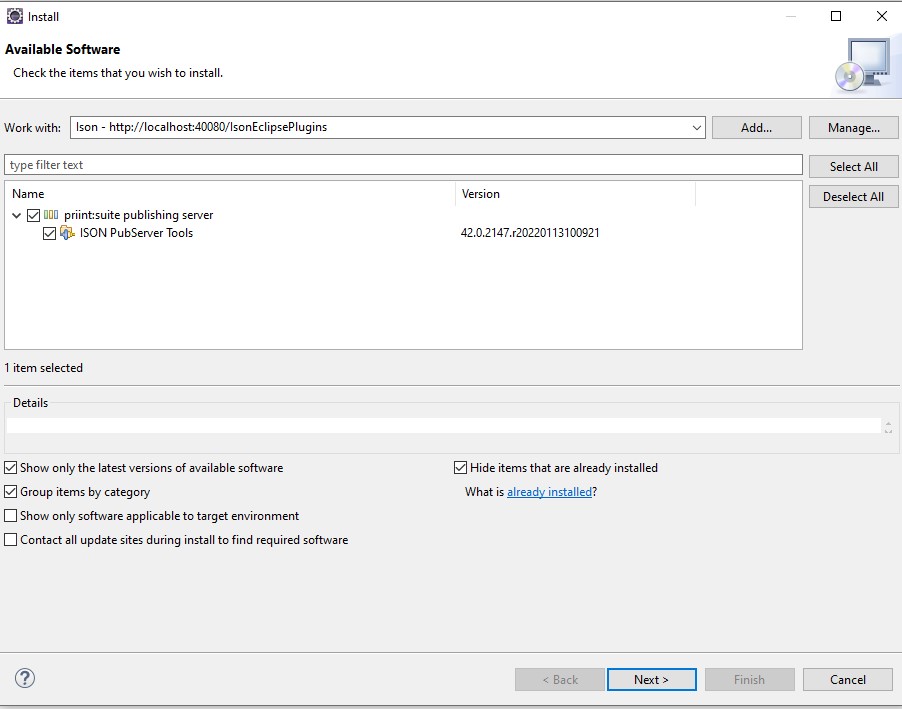Click the help question mark icon
The height and width of the screenshot is (709, 902).
click(25, 678)
